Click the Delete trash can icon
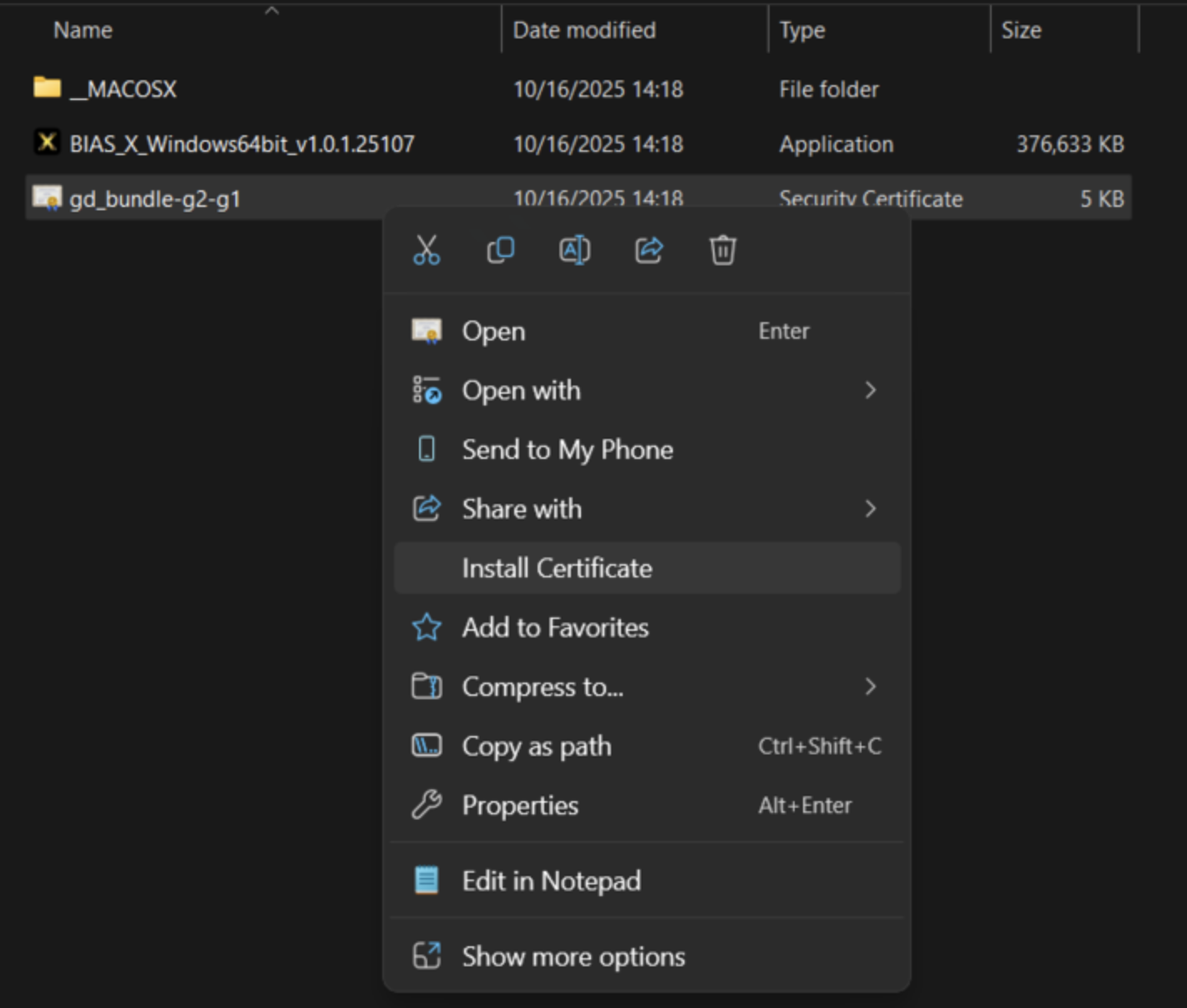 (x=723, y=249)
